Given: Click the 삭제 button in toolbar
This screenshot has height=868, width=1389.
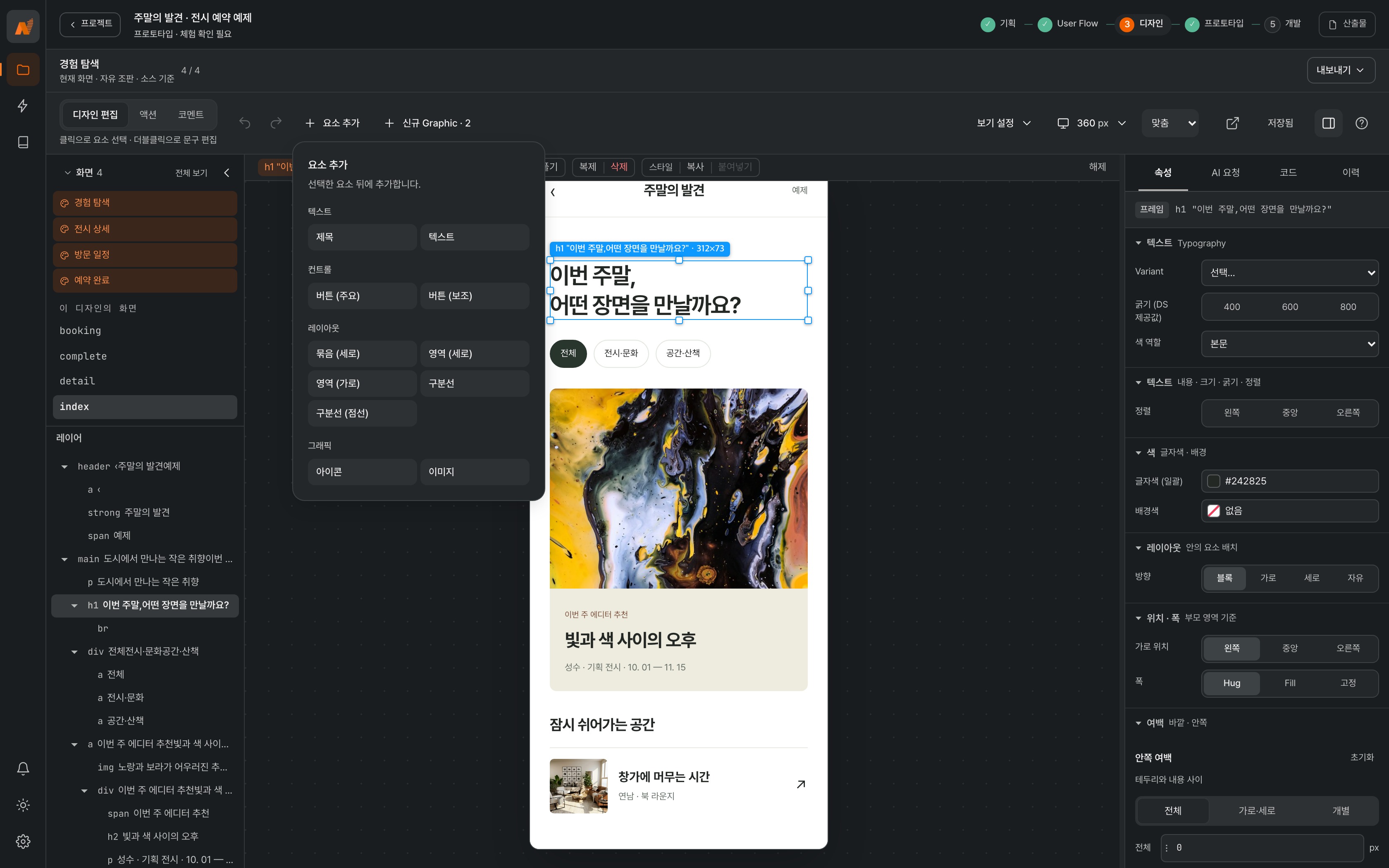Looking at the screenshot, I should pos(619,167).
